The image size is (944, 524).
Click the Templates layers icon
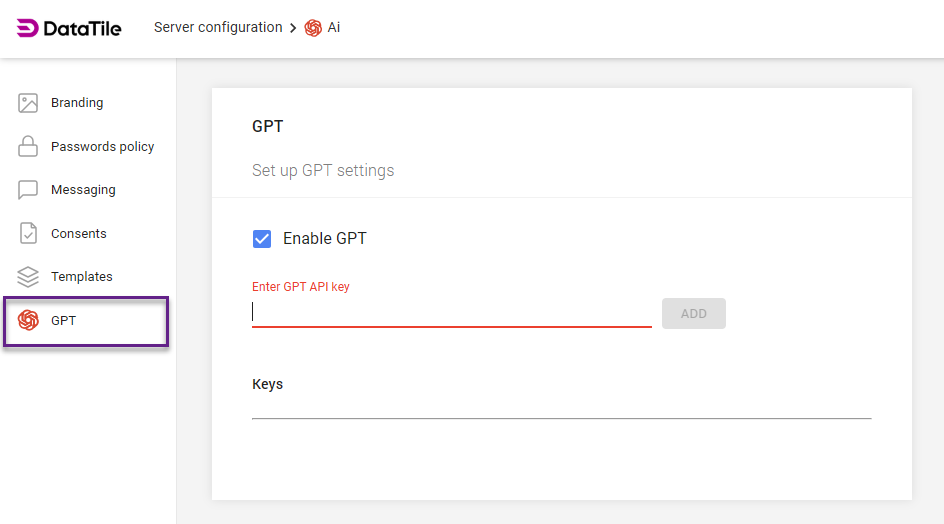28,277
